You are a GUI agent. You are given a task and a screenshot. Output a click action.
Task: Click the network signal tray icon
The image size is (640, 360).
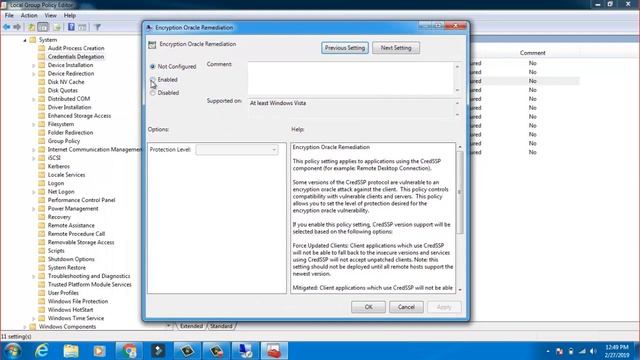pos(582,351)
